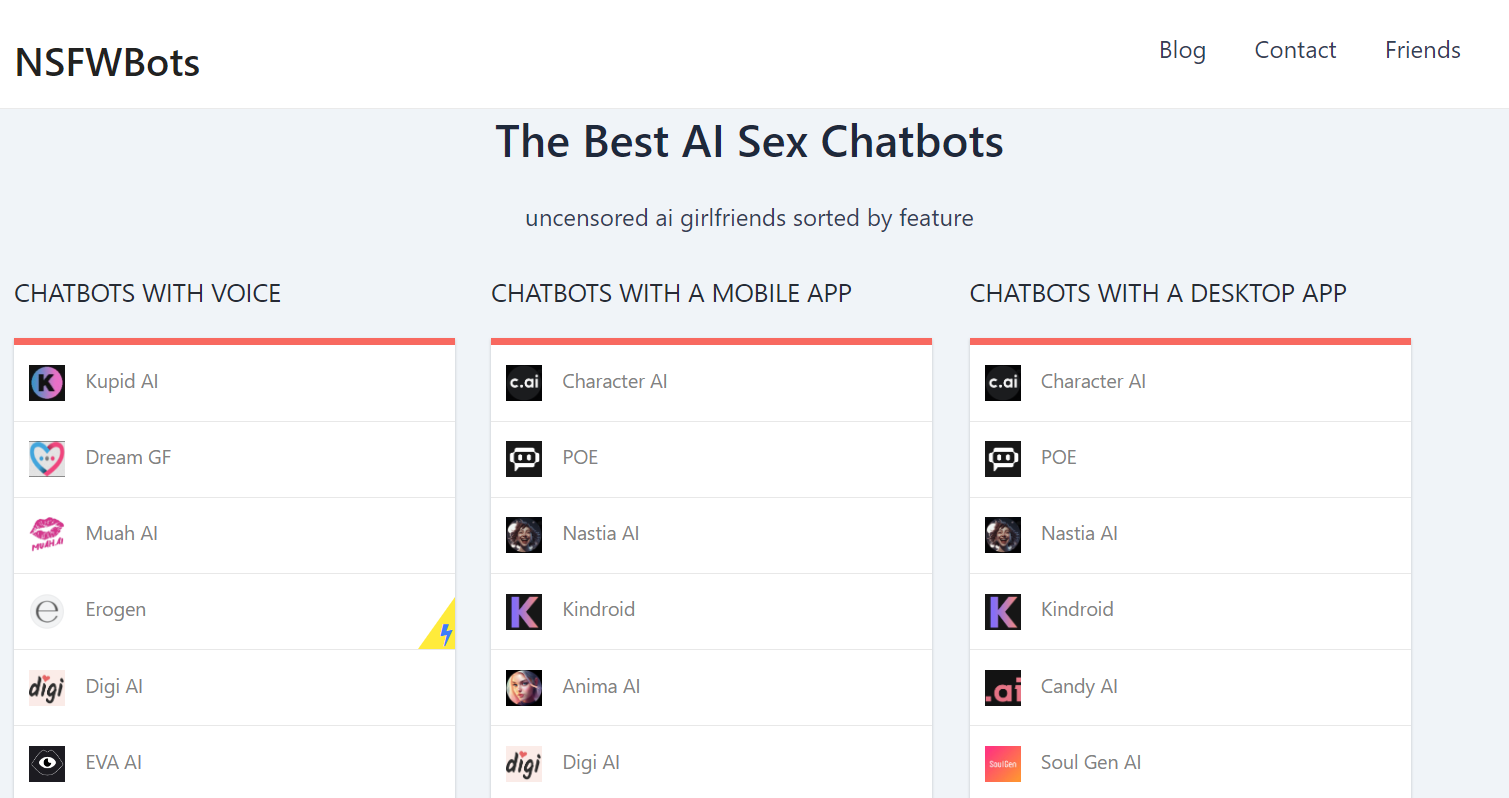The height and width of the screenshot is (798, 1509).
Task: Select the POE chat bubble icon
Action: tap(523, 458)
